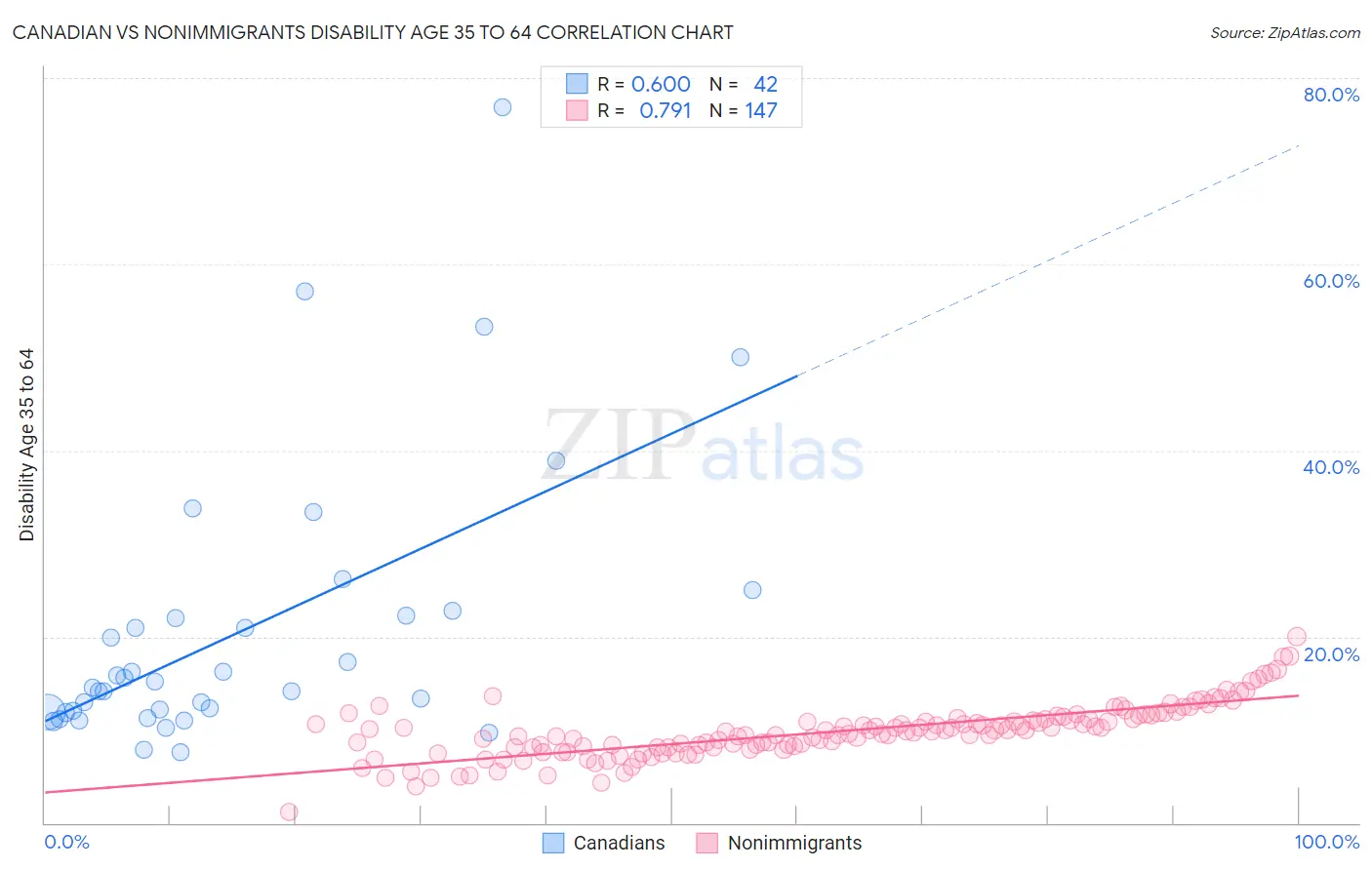Click the rightmost pink point near 20%
The height and width of the screenshot is (870, 1372).
tap(1297, 636)
